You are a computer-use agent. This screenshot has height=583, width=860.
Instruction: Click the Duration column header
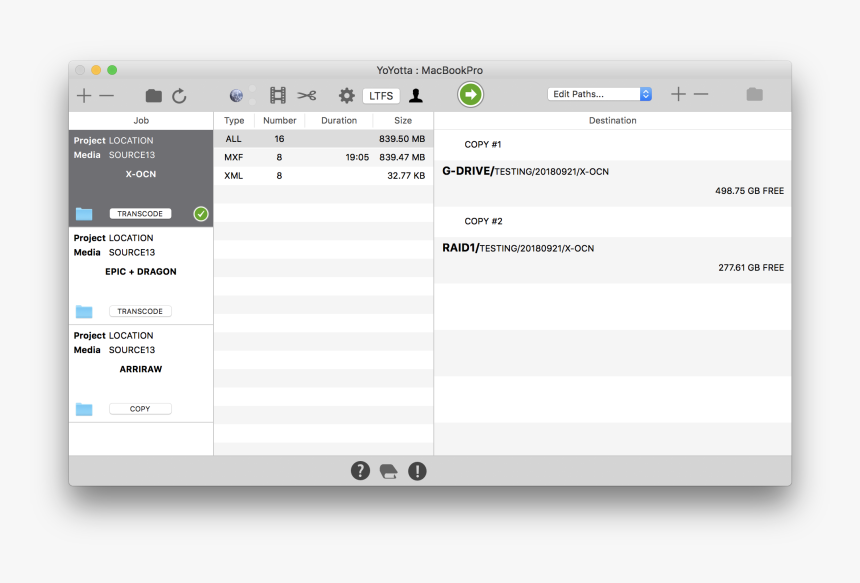(x=338, y=120)
